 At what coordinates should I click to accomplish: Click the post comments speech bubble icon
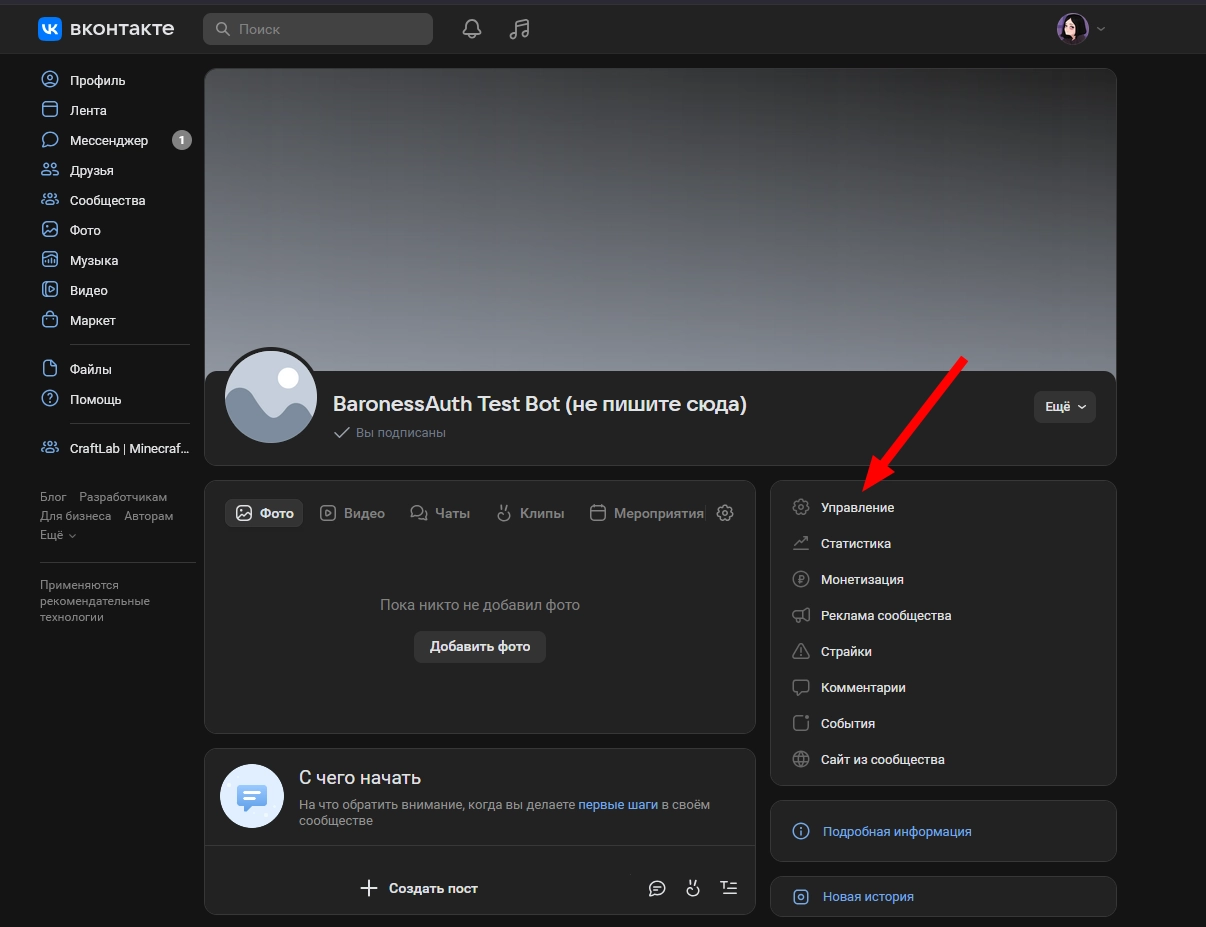pos(657,888)
